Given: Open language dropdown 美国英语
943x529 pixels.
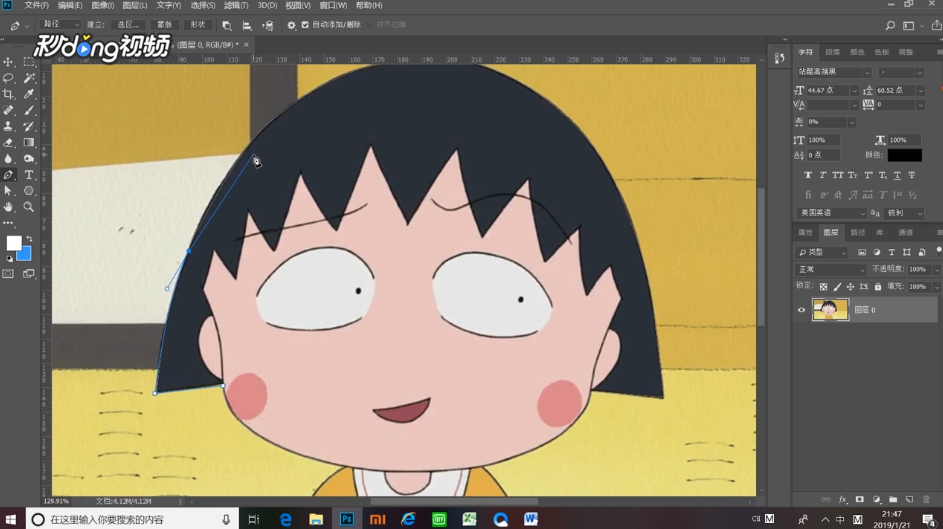Looking at the screenshot, I should (x=831, y=213).
